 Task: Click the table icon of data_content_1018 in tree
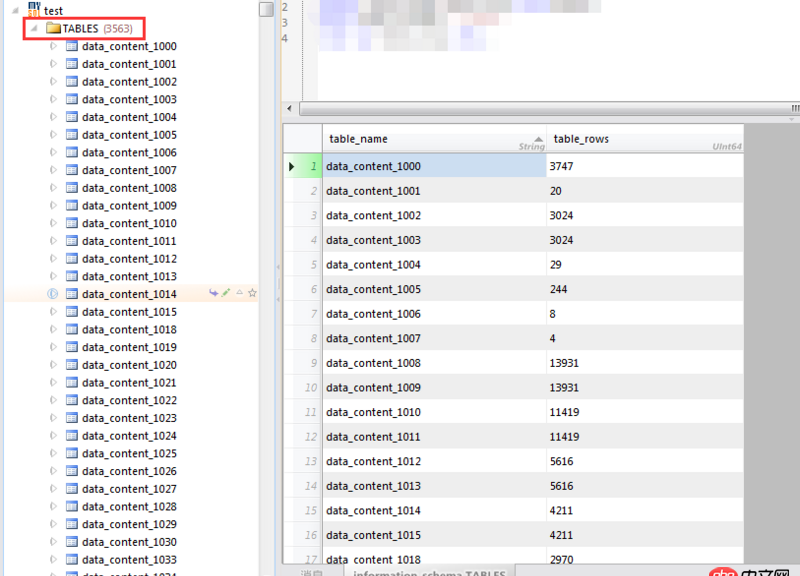click(x=72, y=329)
